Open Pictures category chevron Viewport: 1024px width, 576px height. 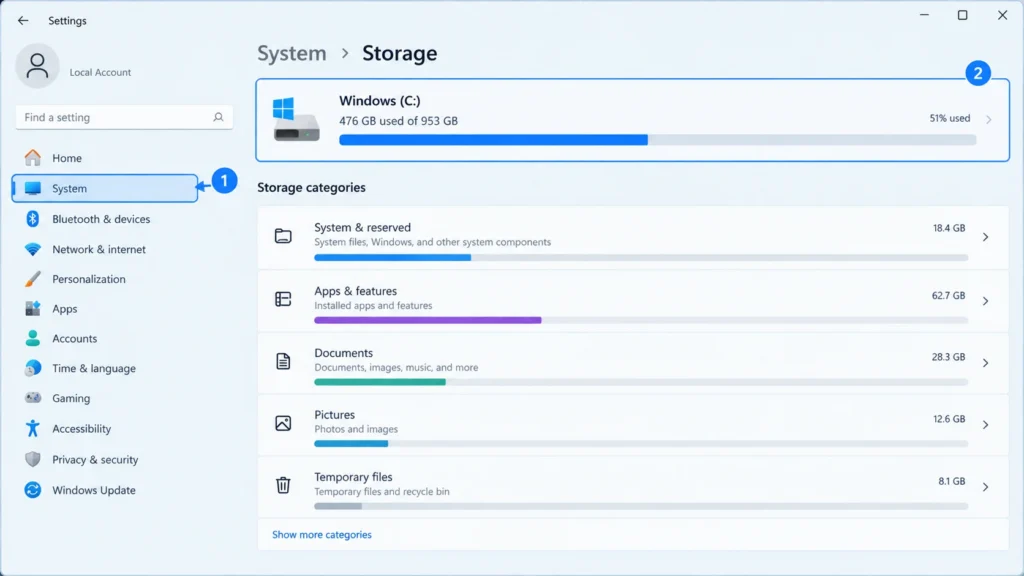tap(985, 424)
